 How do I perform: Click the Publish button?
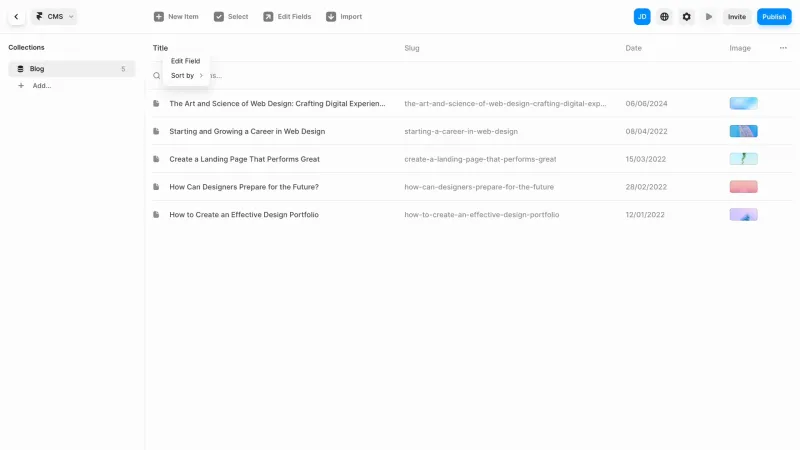click(x=774, y=17)
